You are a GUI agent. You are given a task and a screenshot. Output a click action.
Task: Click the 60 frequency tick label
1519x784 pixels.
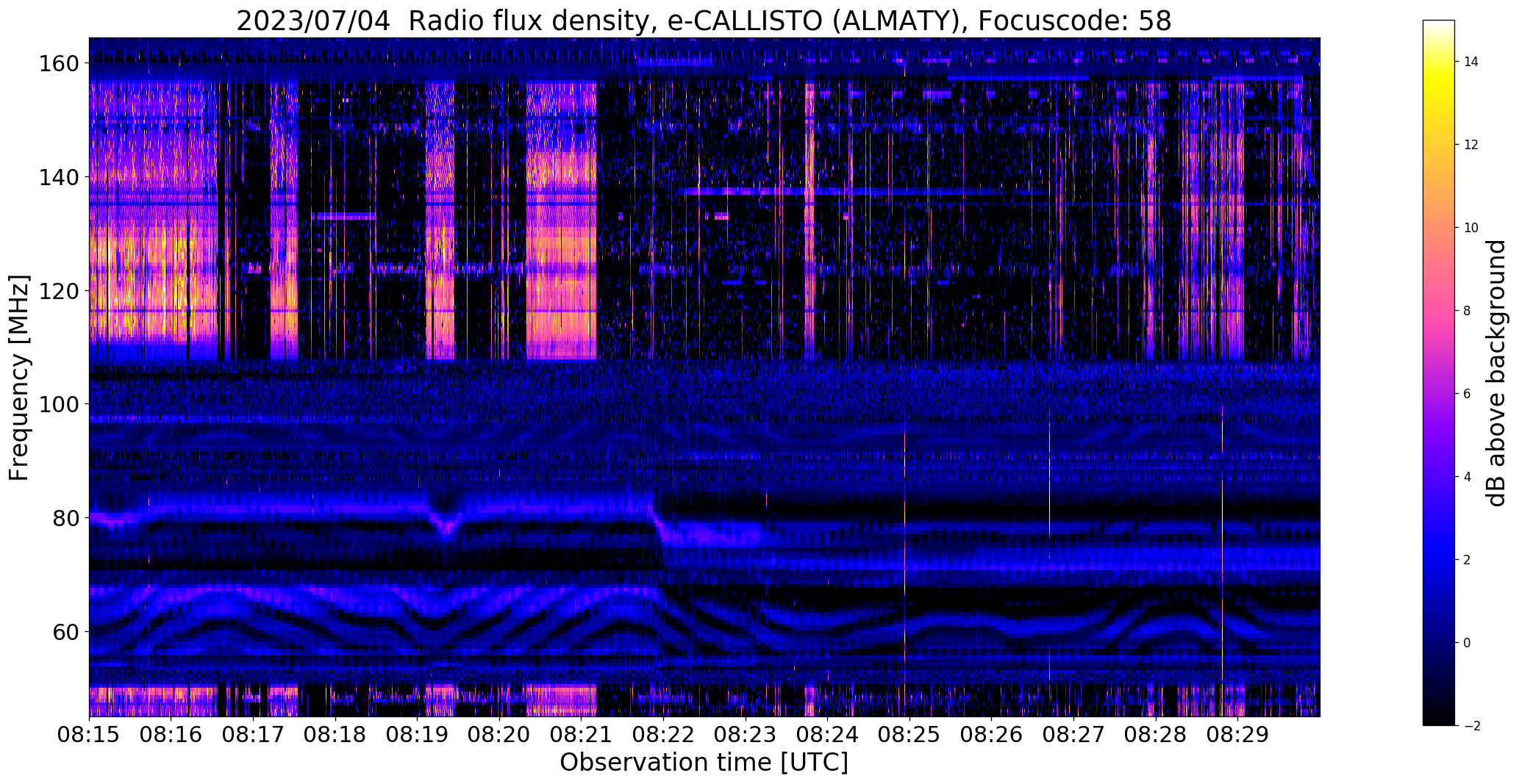coord(65,631)
